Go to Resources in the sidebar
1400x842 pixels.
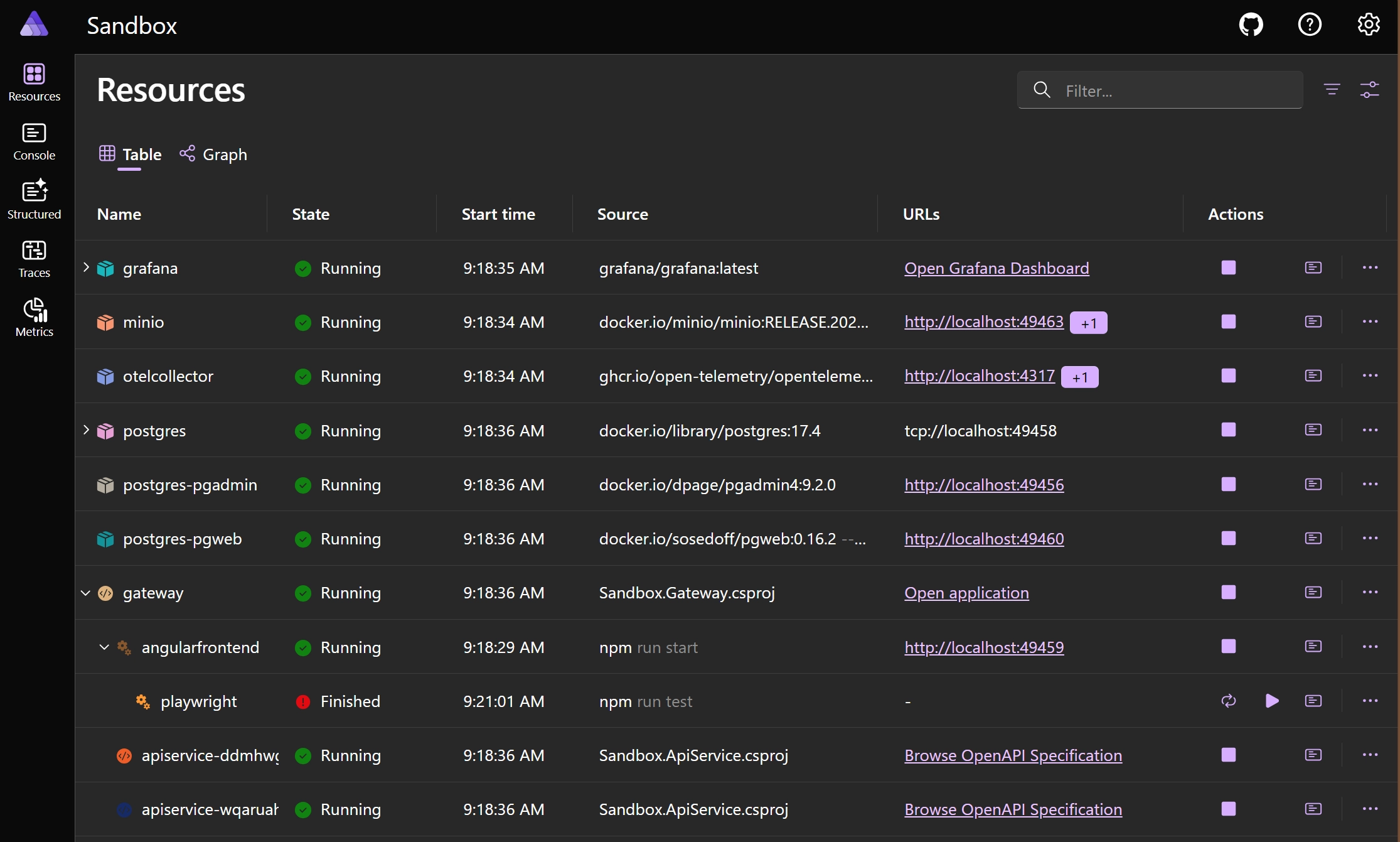(x=34, y=82)
